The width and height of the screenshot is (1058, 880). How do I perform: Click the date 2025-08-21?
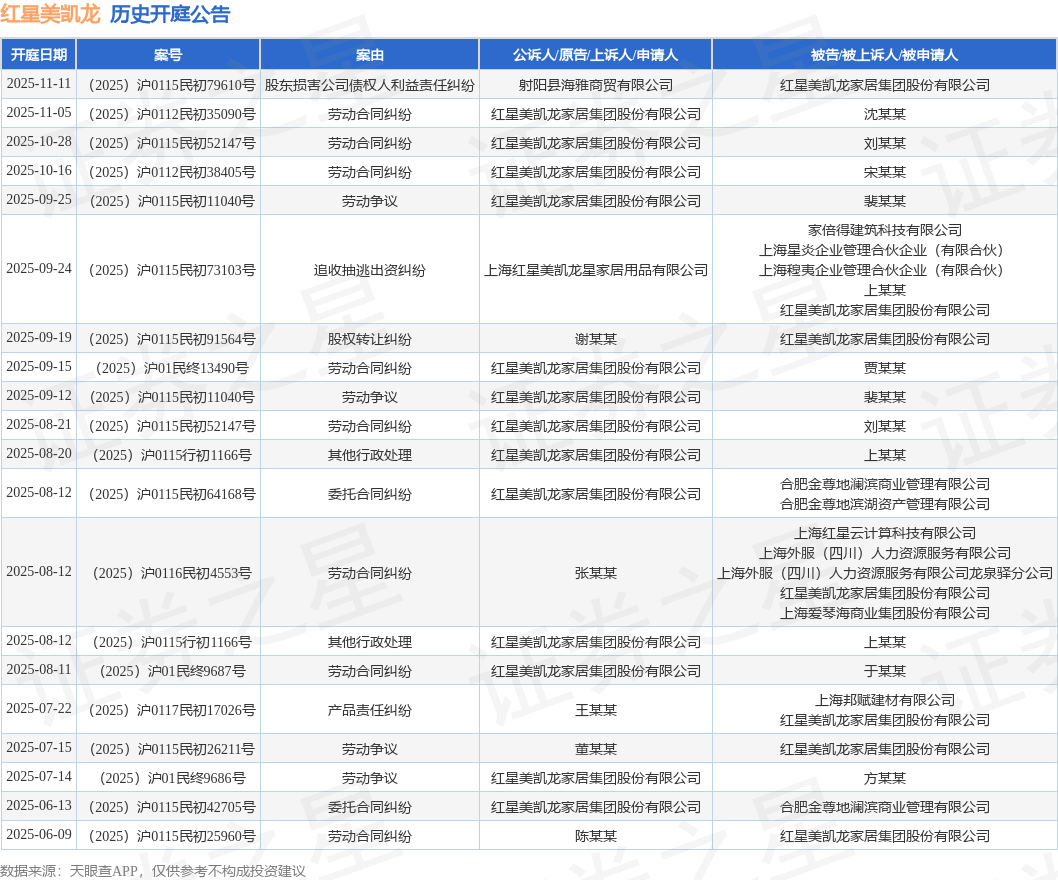pos(38,424)
